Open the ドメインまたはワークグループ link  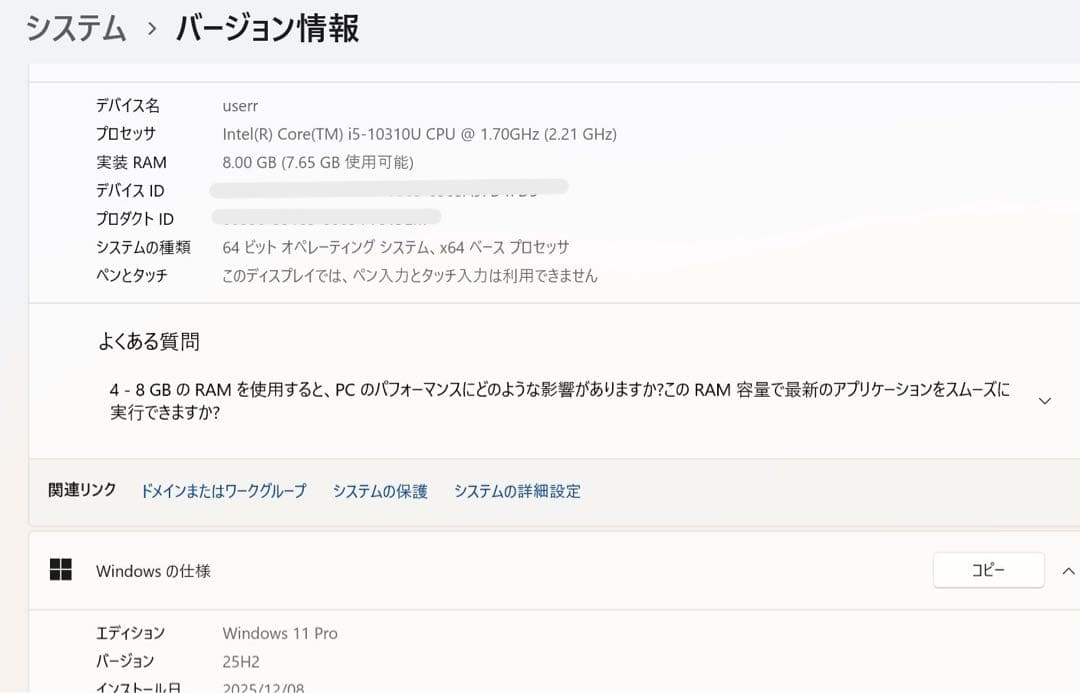tap(223, 491)
